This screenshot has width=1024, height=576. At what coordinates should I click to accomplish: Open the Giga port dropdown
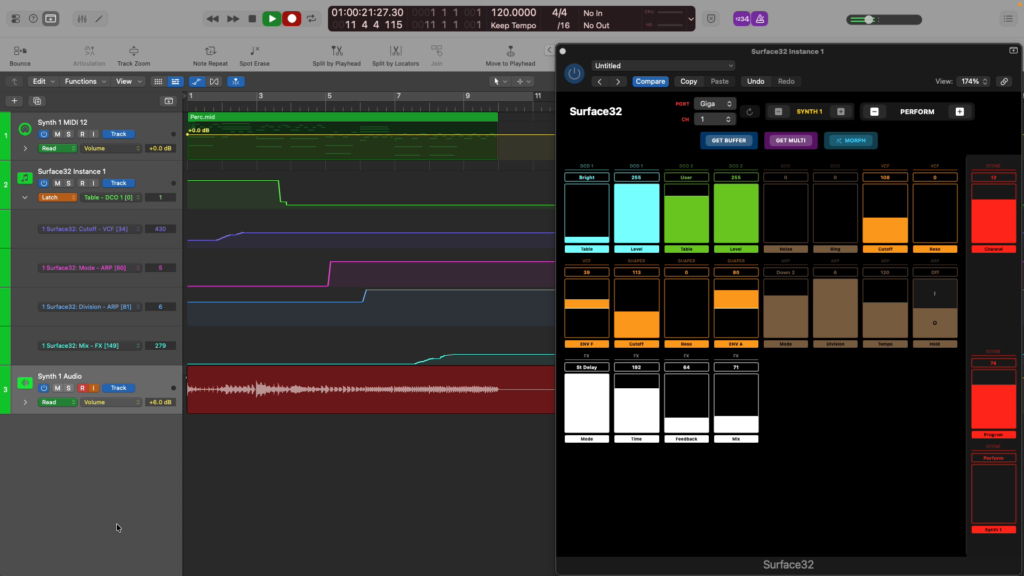[x=715, y=103]
